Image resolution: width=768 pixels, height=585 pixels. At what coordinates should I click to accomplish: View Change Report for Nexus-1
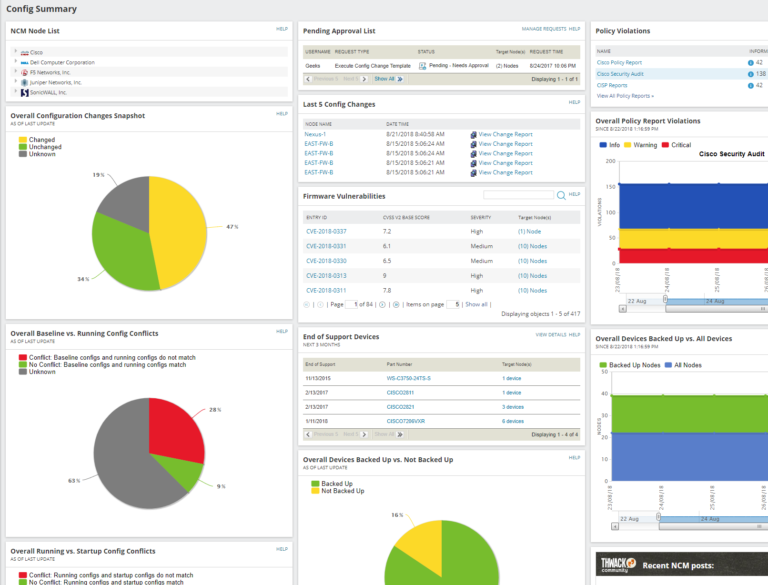(x=505, y=134)
